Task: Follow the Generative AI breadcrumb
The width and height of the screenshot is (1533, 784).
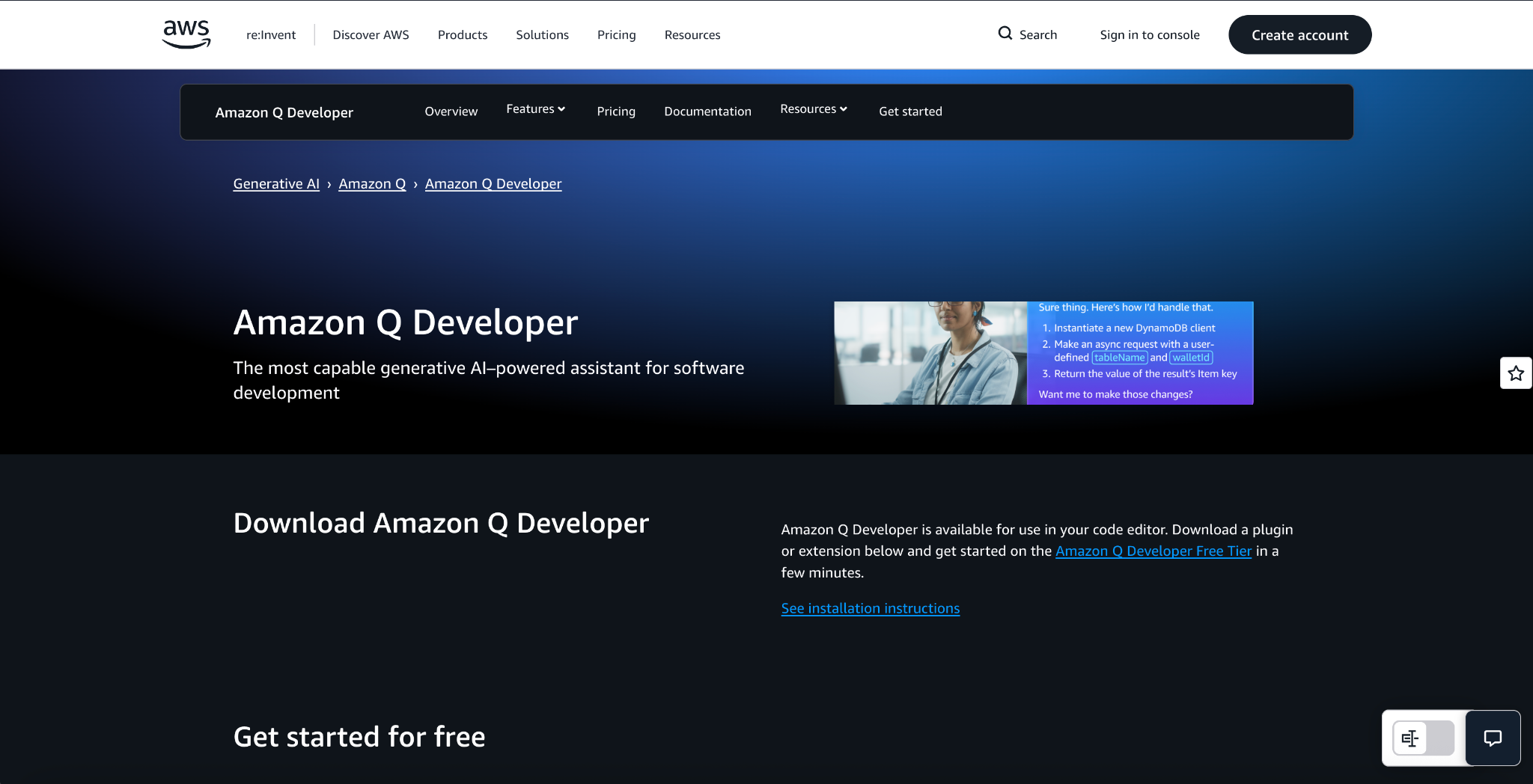Action: click(x=276, y=184)
